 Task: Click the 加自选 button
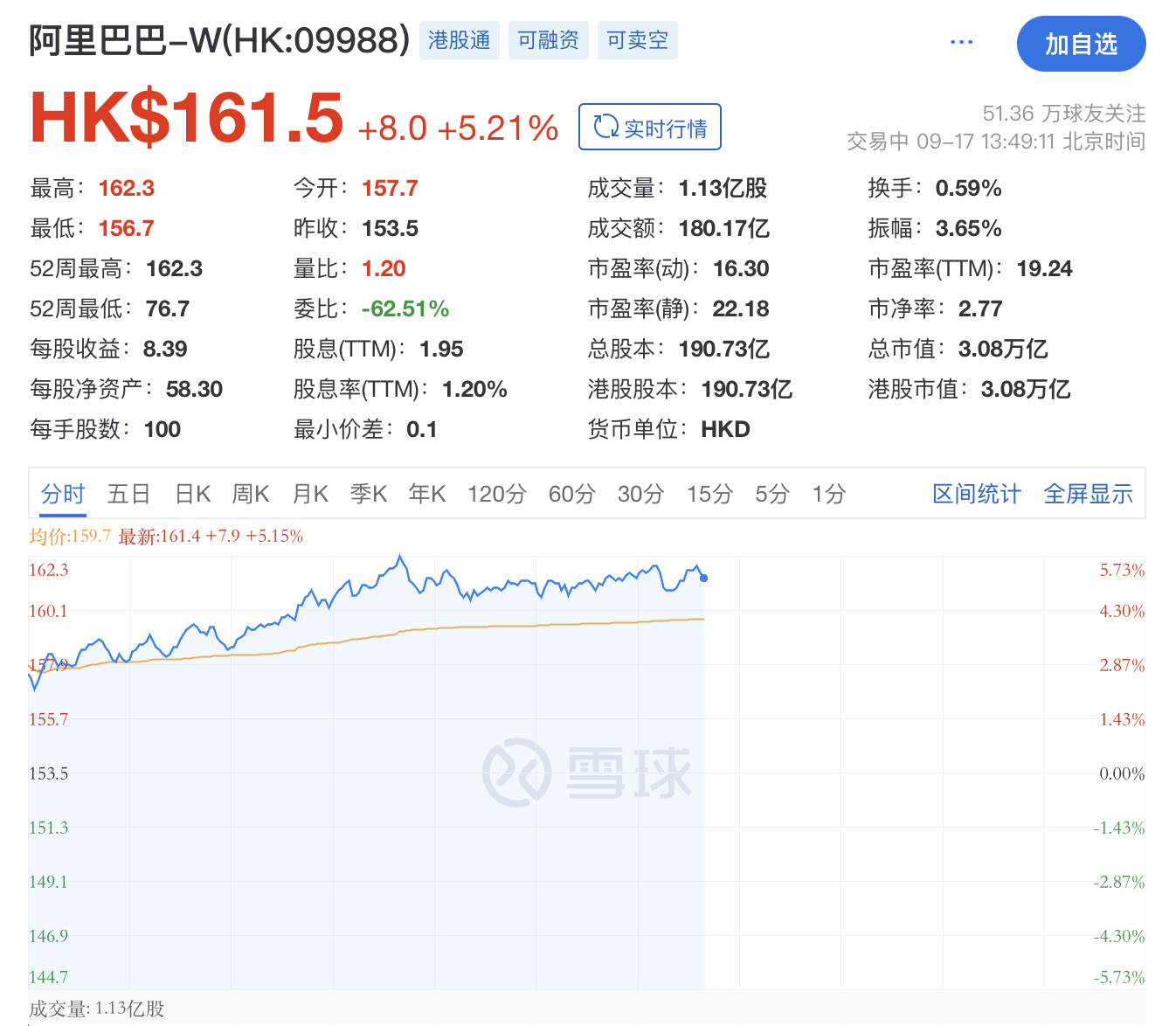tap(1081, 44)
